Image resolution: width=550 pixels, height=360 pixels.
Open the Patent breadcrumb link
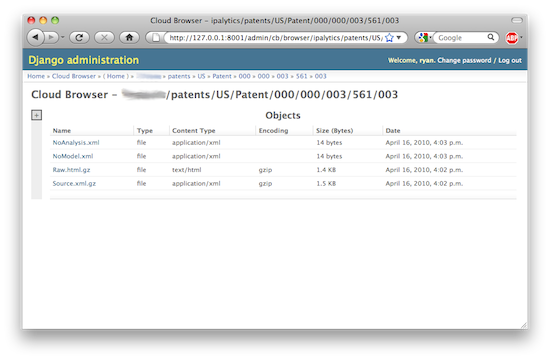coord(222,76)
